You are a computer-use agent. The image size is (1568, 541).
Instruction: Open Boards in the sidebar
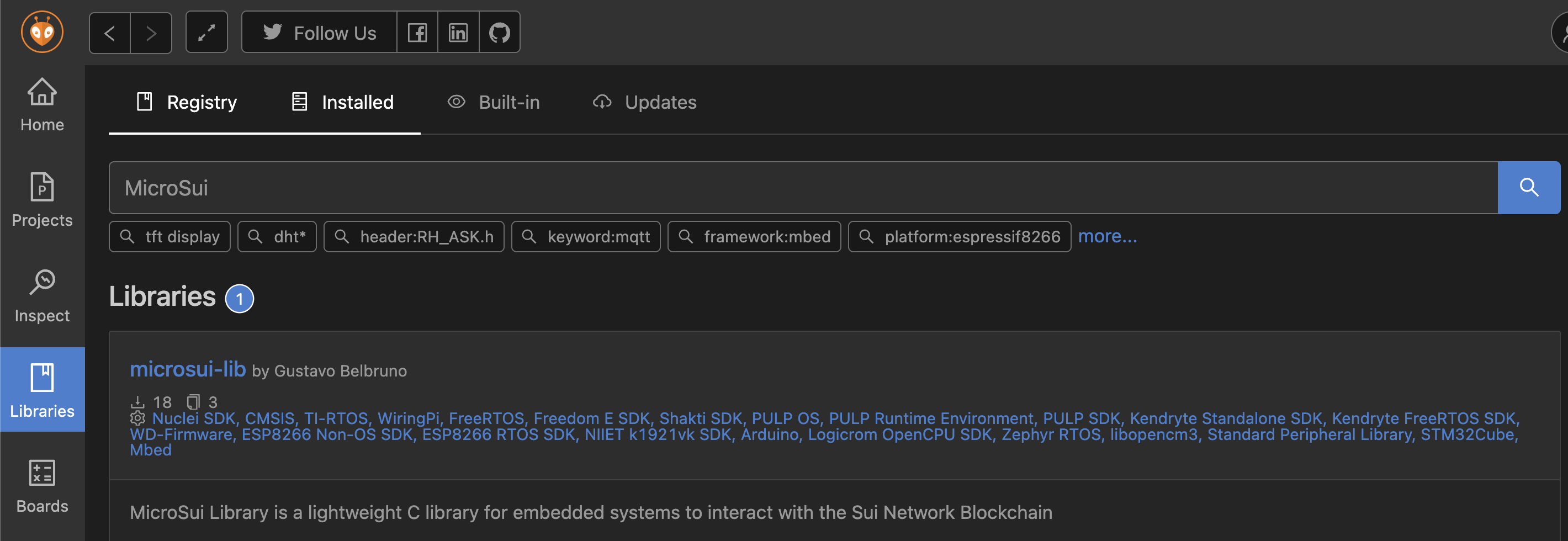[x=42, y=486]
